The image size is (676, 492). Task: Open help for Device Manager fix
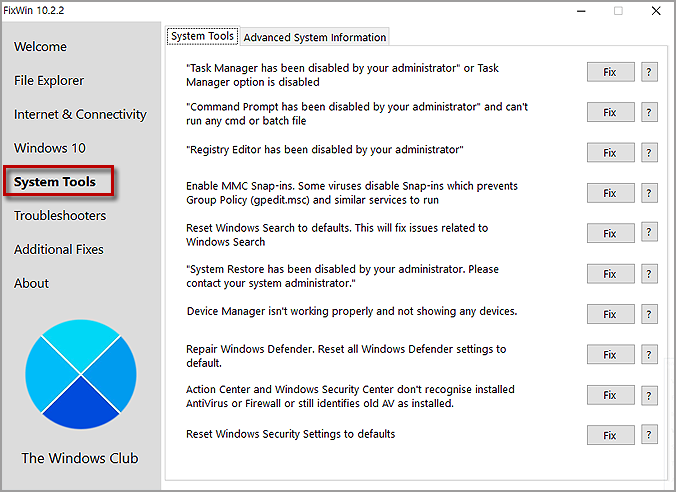(649, 314)
